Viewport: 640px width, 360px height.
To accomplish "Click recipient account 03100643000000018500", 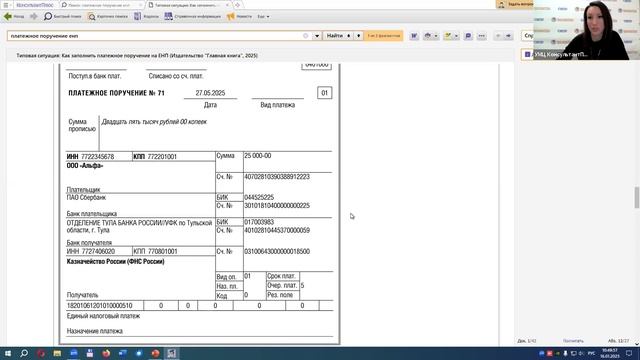I will pos(277,251).
